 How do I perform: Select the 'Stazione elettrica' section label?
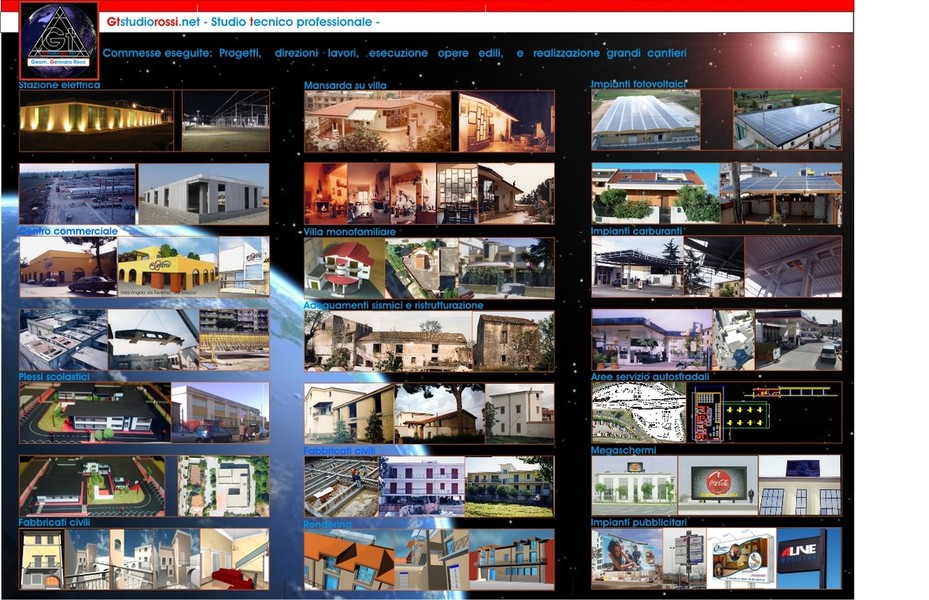click(59, 86)
